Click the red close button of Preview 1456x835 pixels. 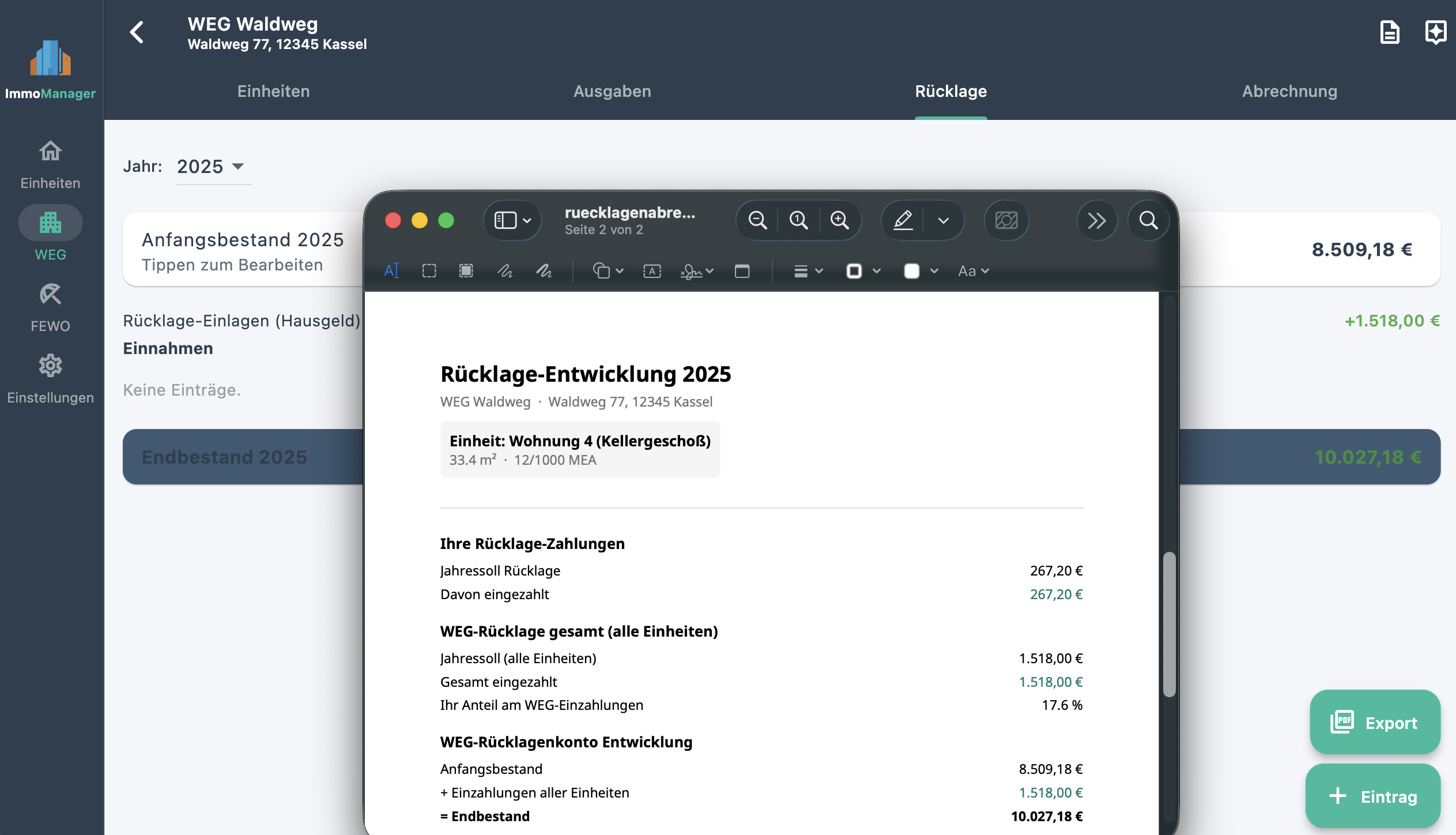click(x=393, y=220)
